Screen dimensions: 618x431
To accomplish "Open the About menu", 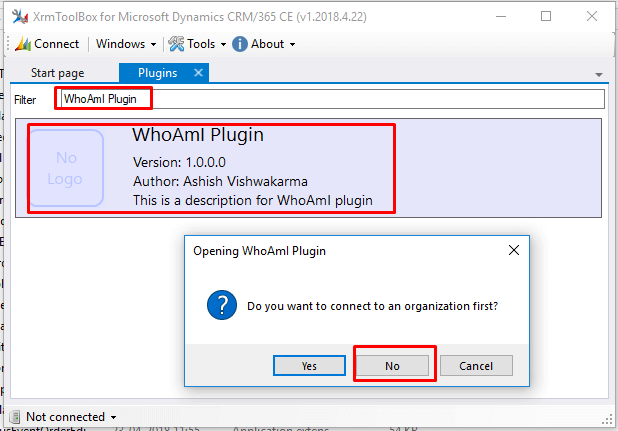I will click(264, 44).
